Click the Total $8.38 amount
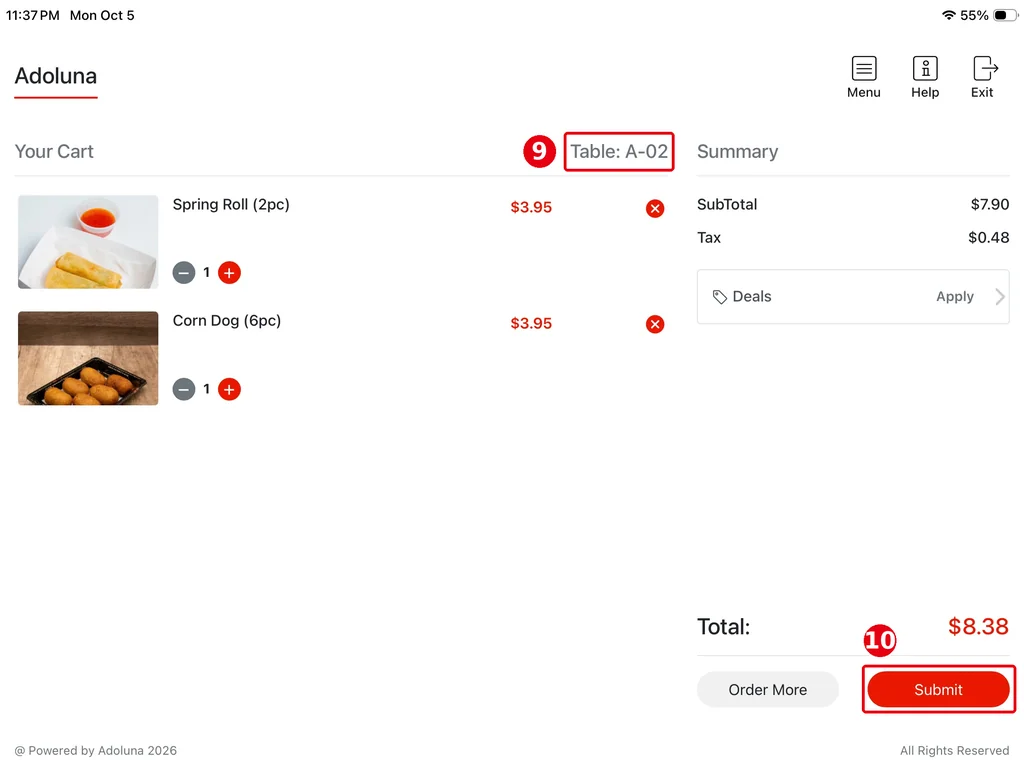The image size is (1024, 768). pyautogui.click(x=978, y=626)
